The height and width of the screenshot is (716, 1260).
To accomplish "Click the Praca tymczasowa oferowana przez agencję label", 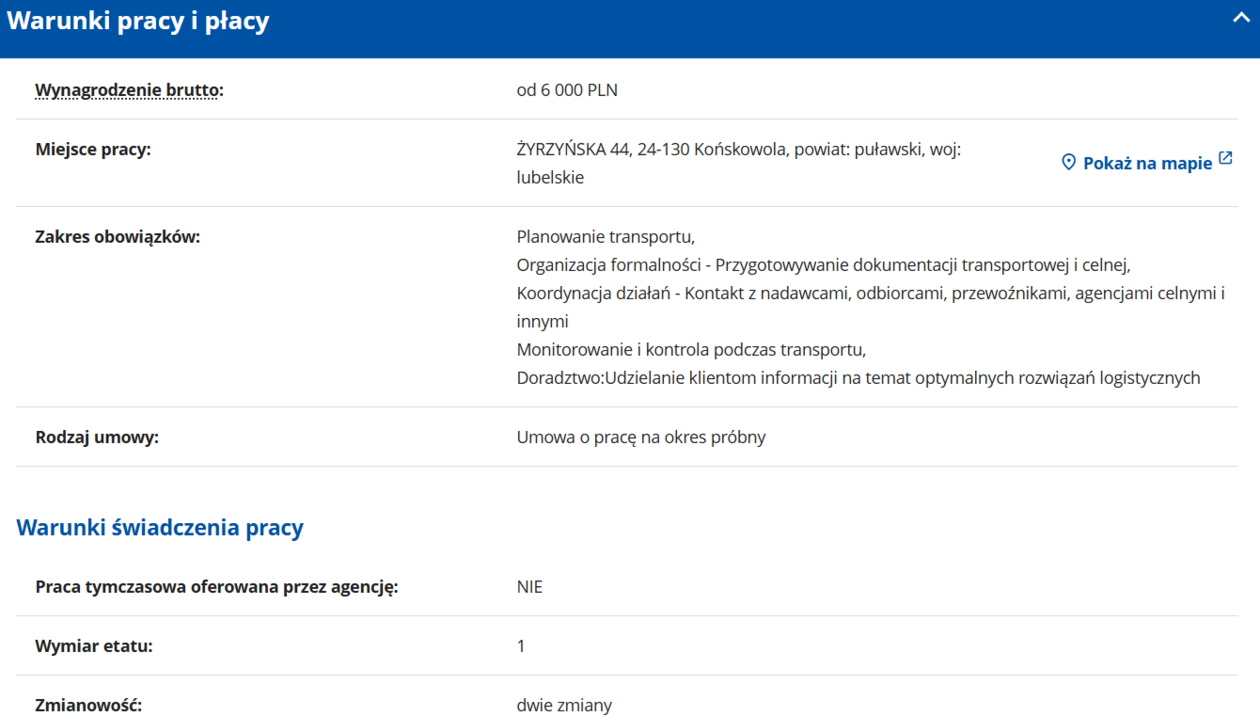I will tap(217, 587).
